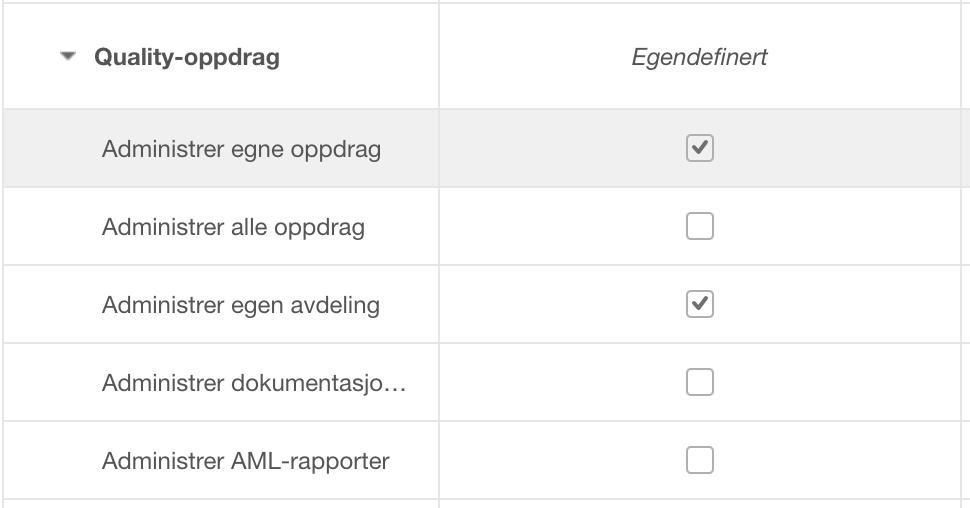This screenshot has width=970, height=508.
Task: Enable the Administrer alle oppdrag checkbox
Action: [x=699, y=227]
